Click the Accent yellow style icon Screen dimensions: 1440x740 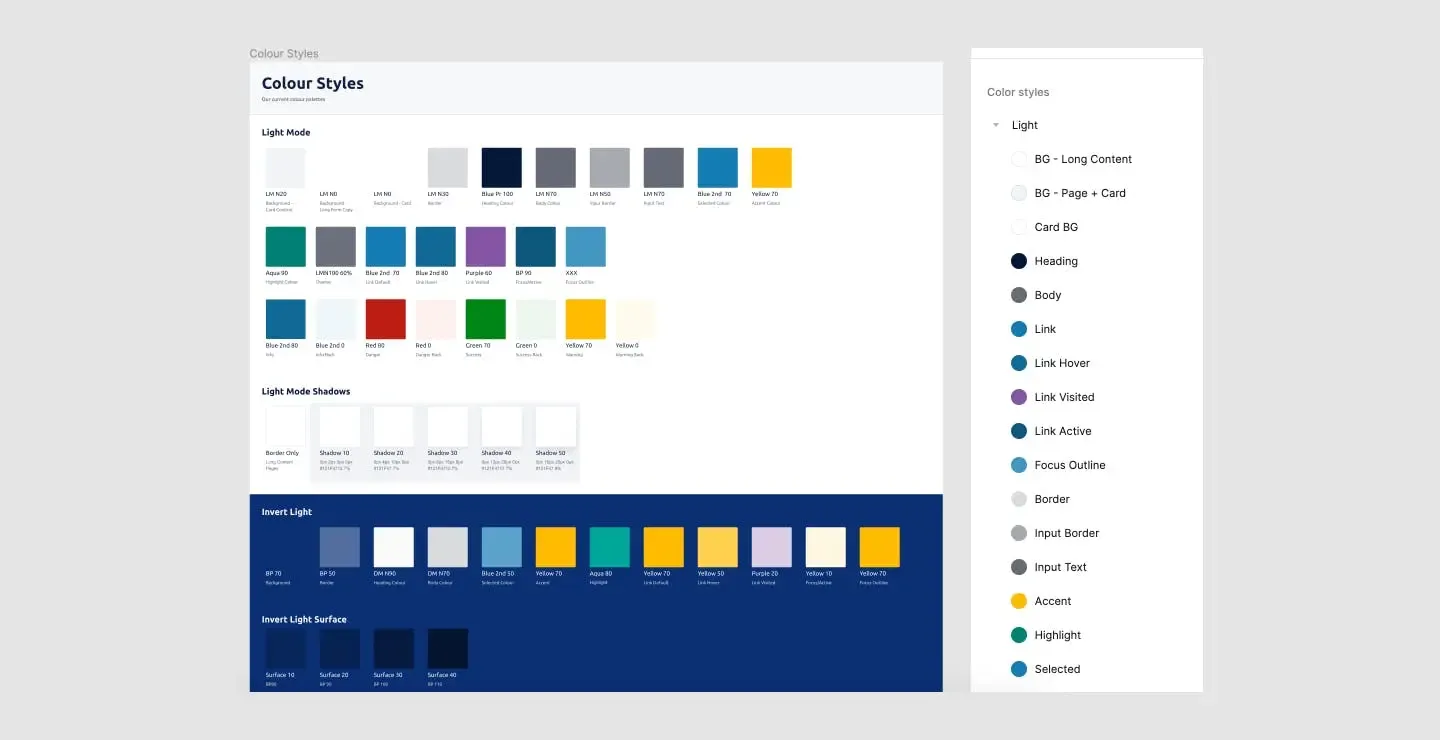pyautogui.click(x=1018, y=601)
